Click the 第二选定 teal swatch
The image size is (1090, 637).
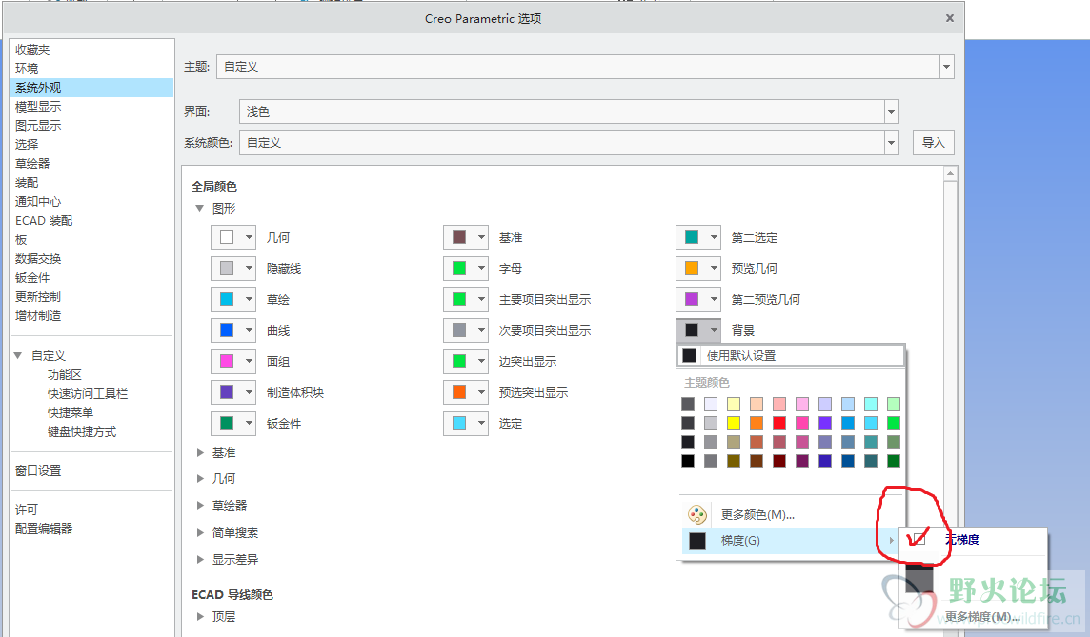click(x=692, y=237)
